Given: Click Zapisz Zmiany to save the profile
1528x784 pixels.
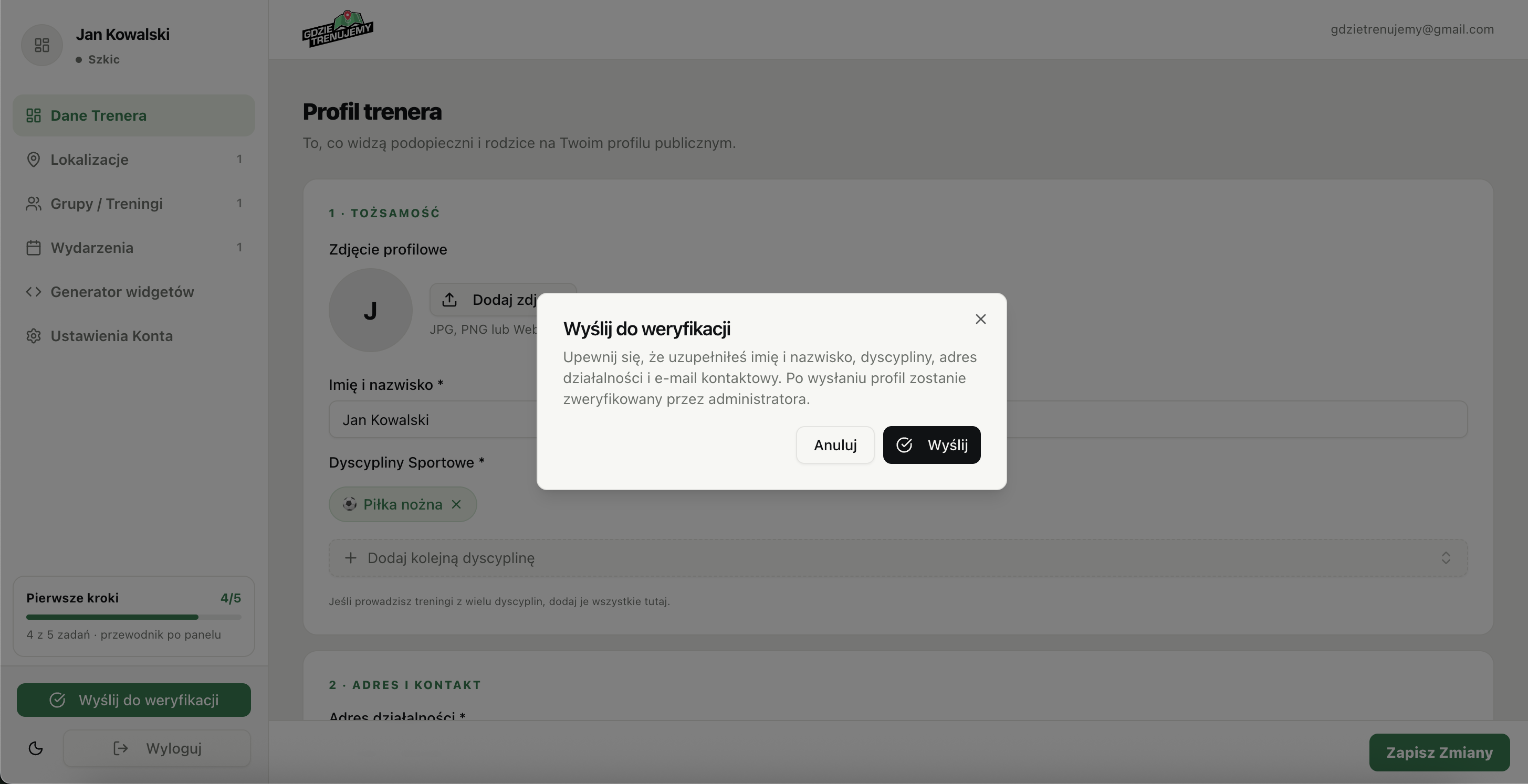Looking at the screenshot, I should [x=1439, y=753].
